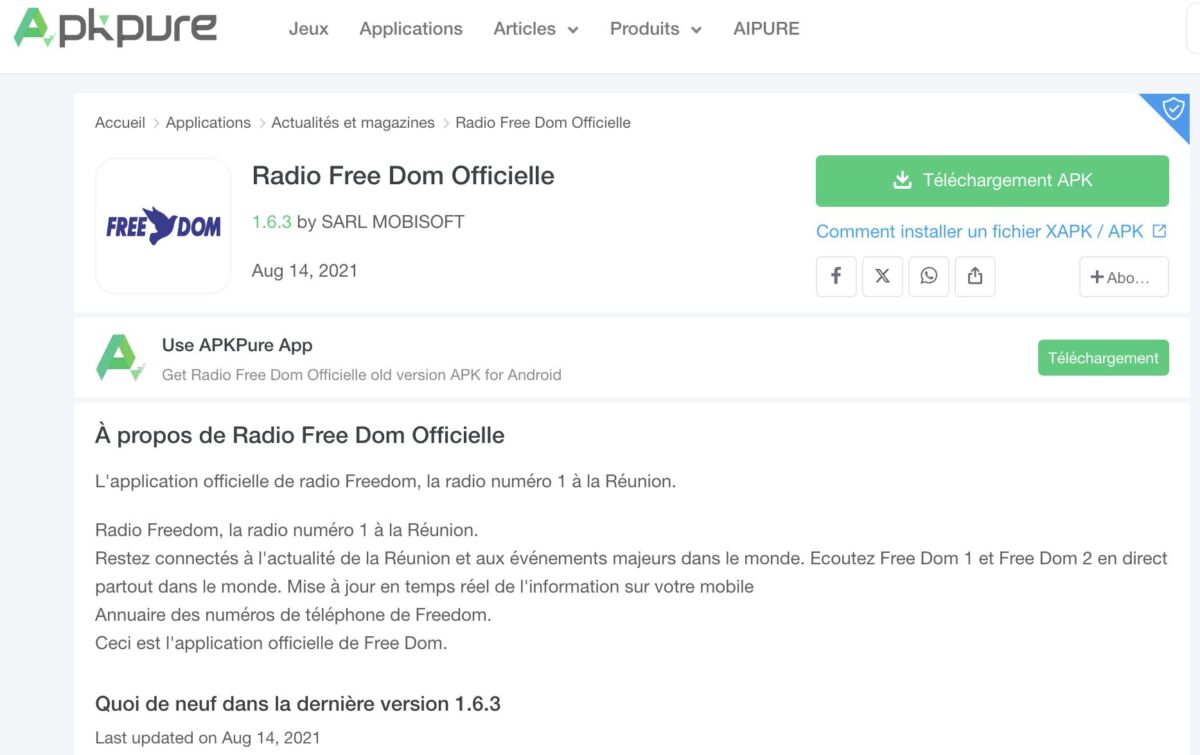This screenshot has width=1200, height=755.
Task: Expand the Produits dropdown menu
Action: coord(655,29)
